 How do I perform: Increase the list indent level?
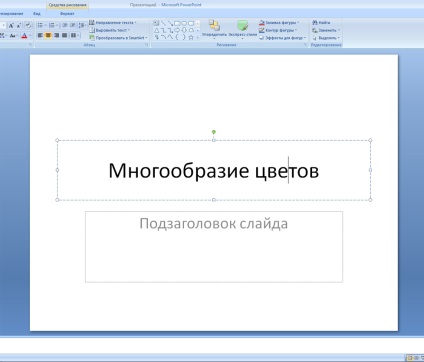pos(72,25)
